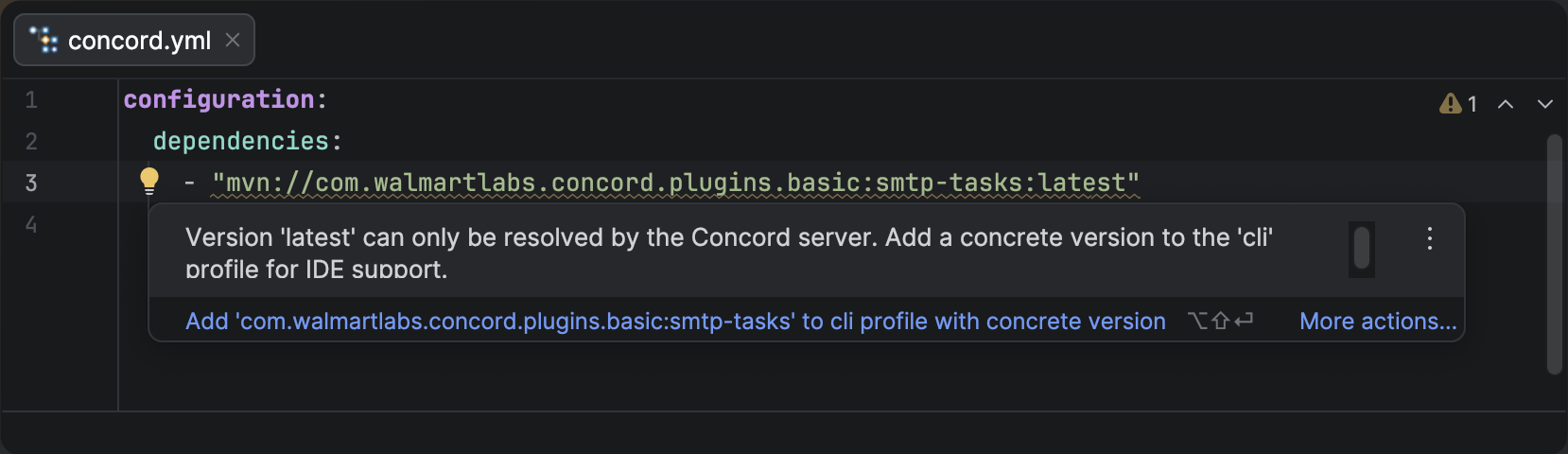Click "Add to cli profile with concrete version" link
Image resolution: width=1568 pixels, height=454 pixels.
675,322
